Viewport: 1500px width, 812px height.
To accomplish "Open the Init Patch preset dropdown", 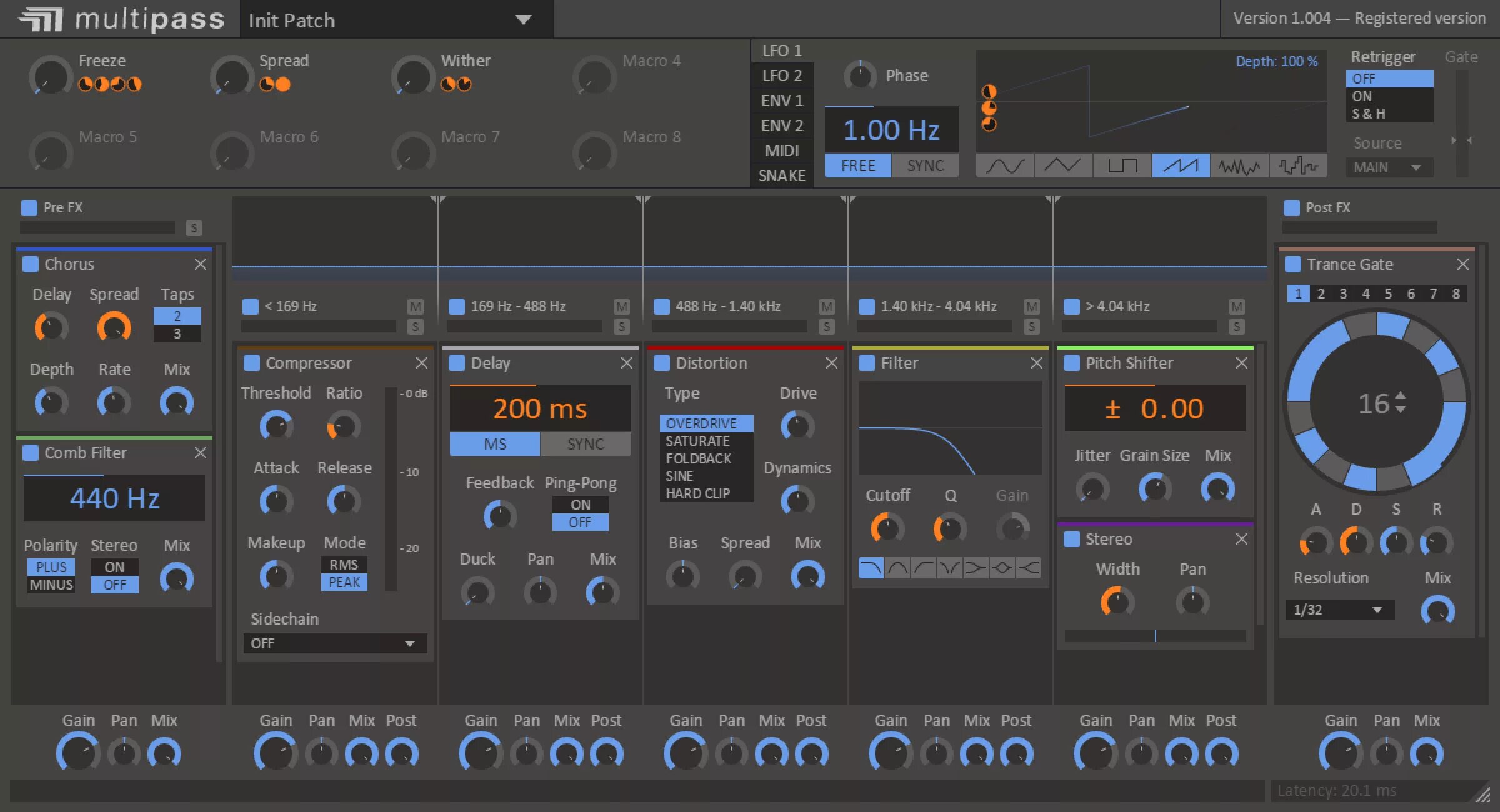I will (x=523, y=20).
